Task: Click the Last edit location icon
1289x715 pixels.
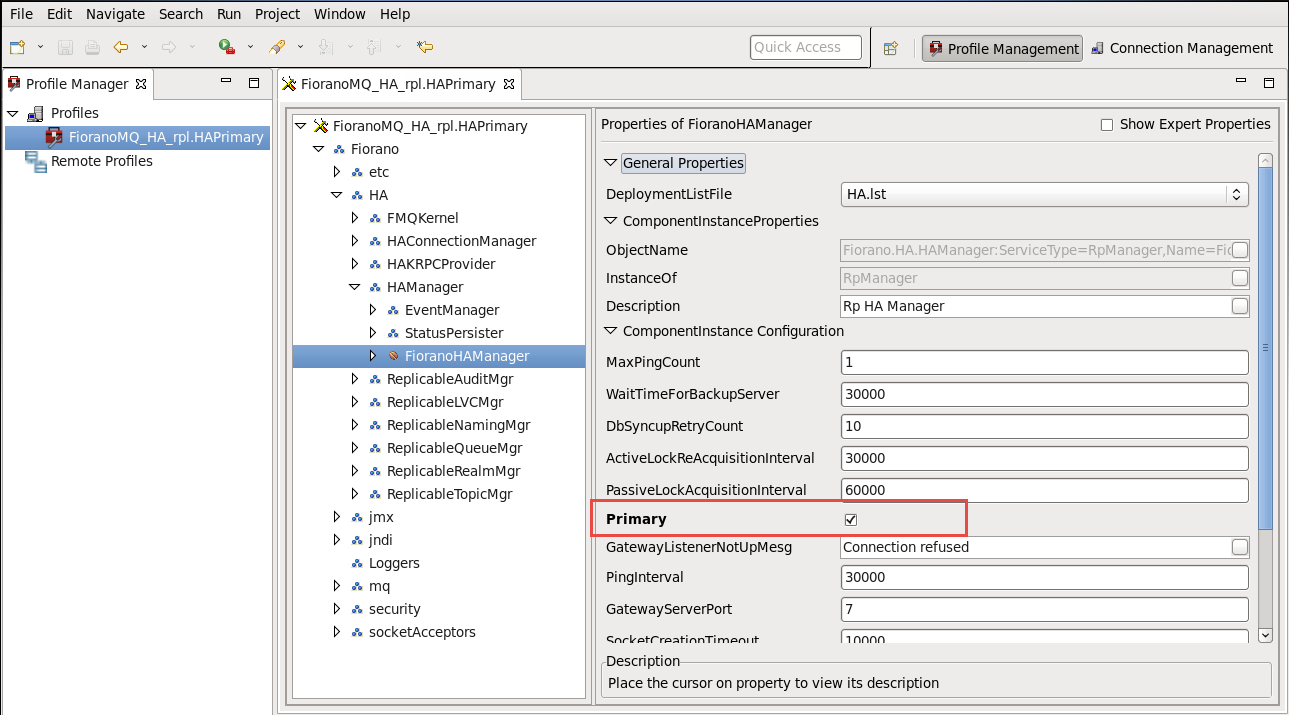Action: pyautogui.click(x=425, y=47)
